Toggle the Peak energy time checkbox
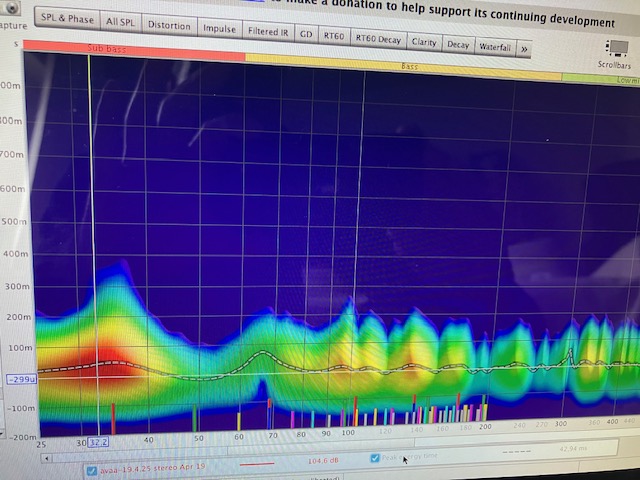This screenshot has width=640, height=480. pyautogui.click(x=375, y=459)
